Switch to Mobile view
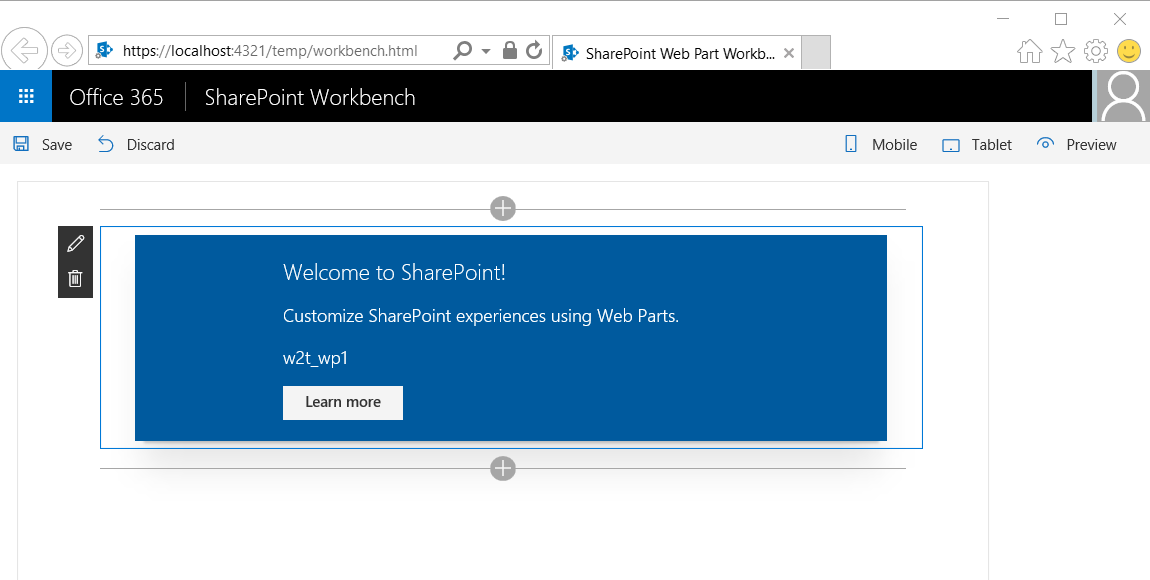This screenshot has width=1150, height=580. tap(880, 144)
